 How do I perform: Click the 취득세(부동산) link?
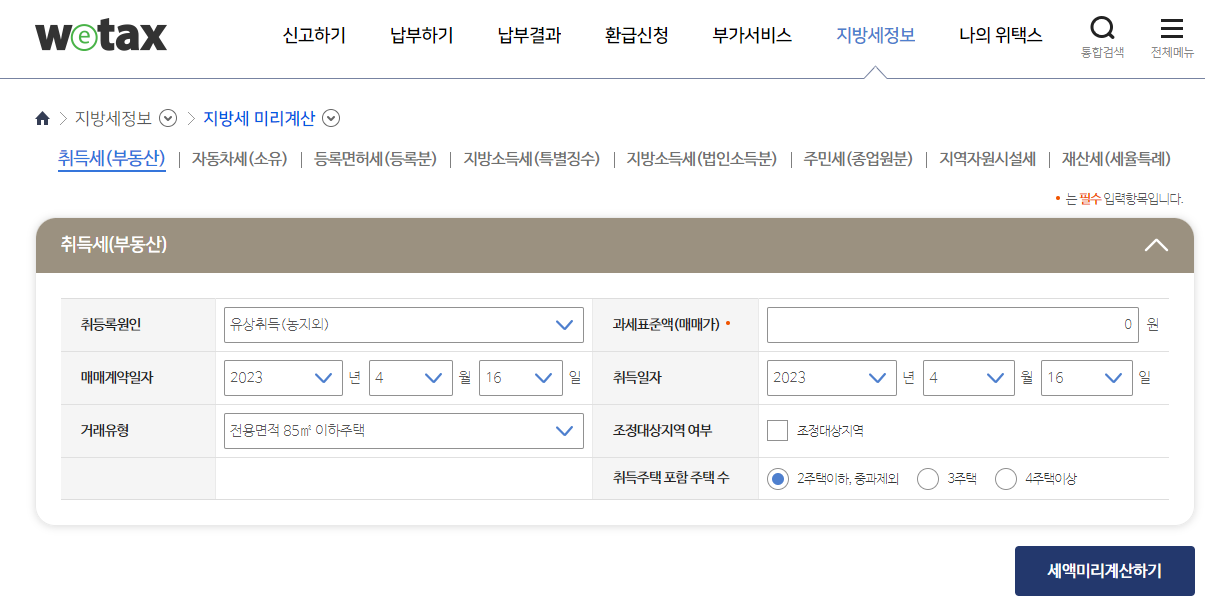(112, 158)
